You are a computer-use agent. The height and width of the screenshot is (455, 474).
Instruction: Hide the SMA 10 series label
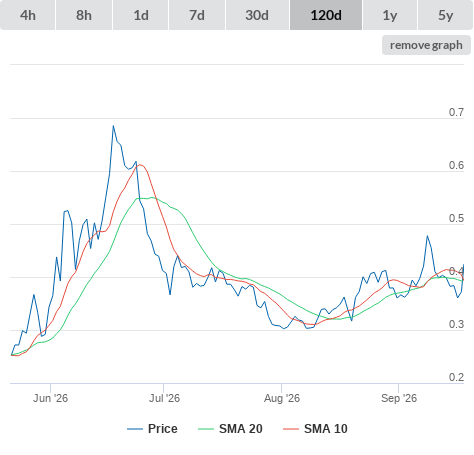point(326,429)
